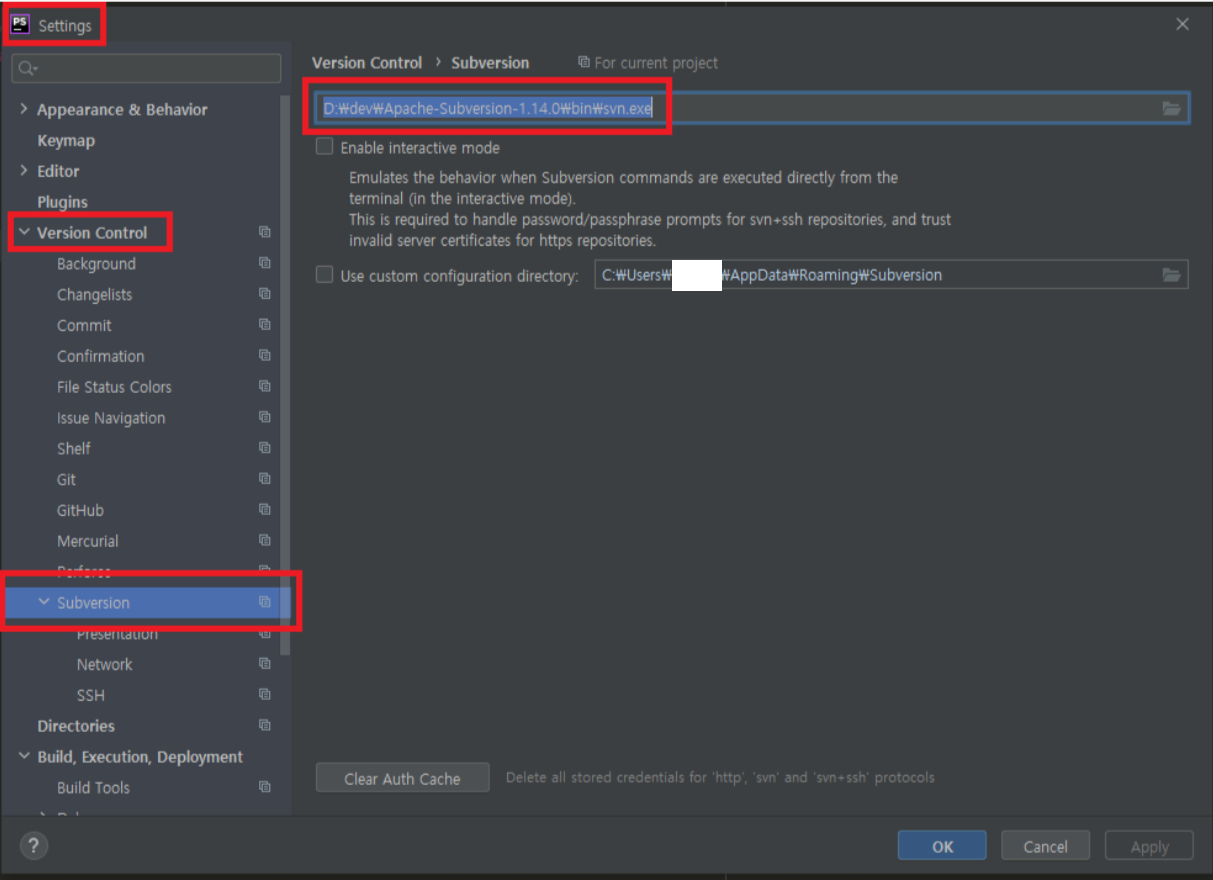
Task: Open Issue Navigation settings
Action: coord(111,418)
